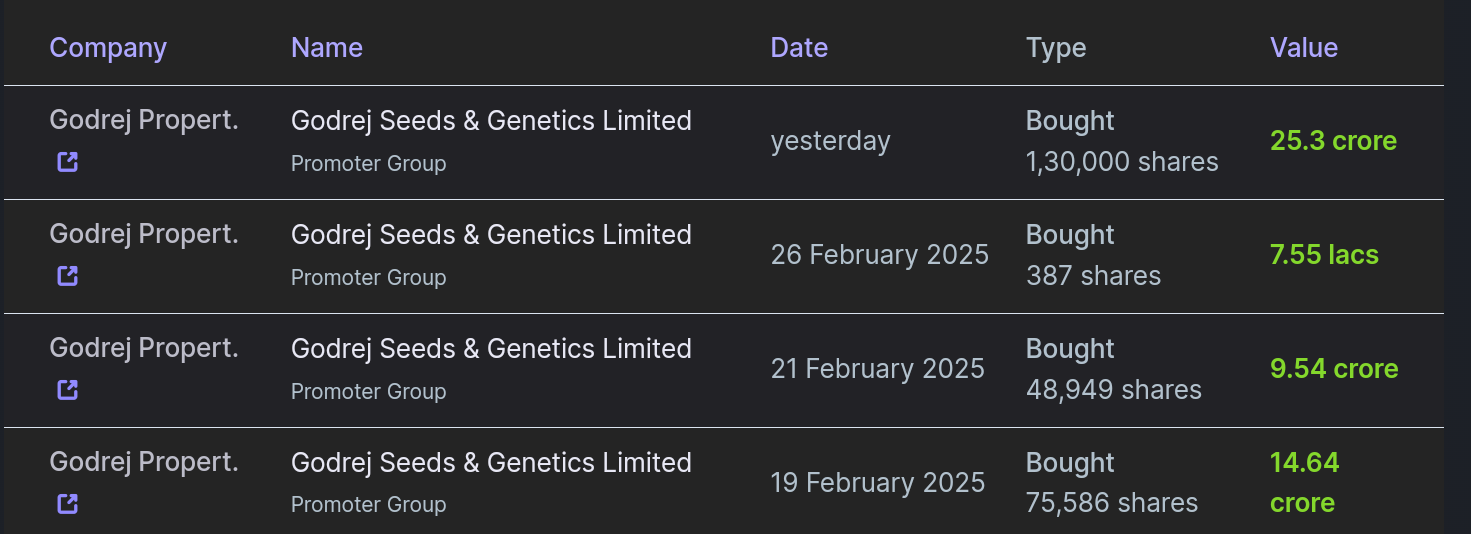Sort table by Company column header

108,47
